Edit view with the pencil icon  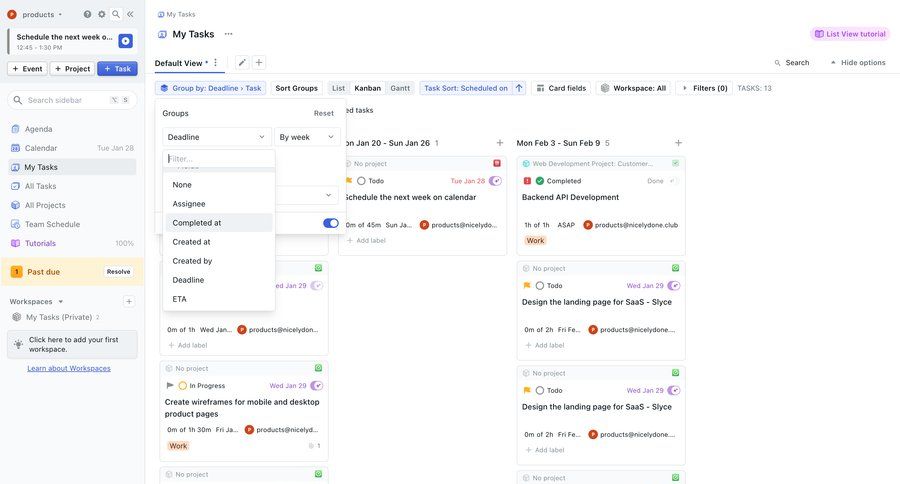pyautogui.click(x=242, y=63)
